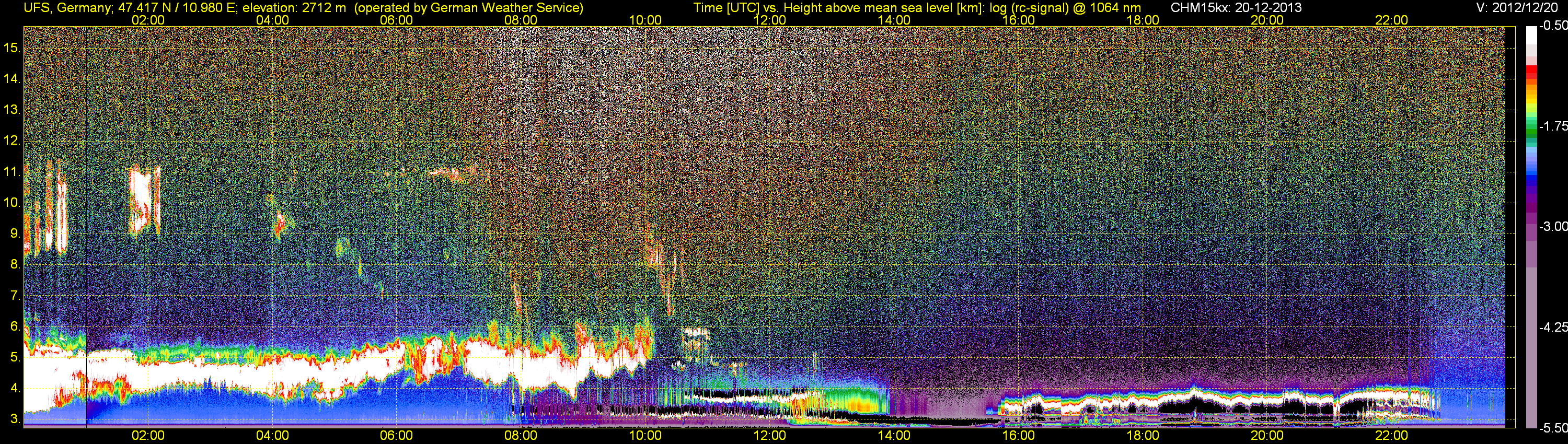Image resolution: width=1568 pixels, height=444 pixels.
Task: Click the '4.' height axis label
Action: 15,388
